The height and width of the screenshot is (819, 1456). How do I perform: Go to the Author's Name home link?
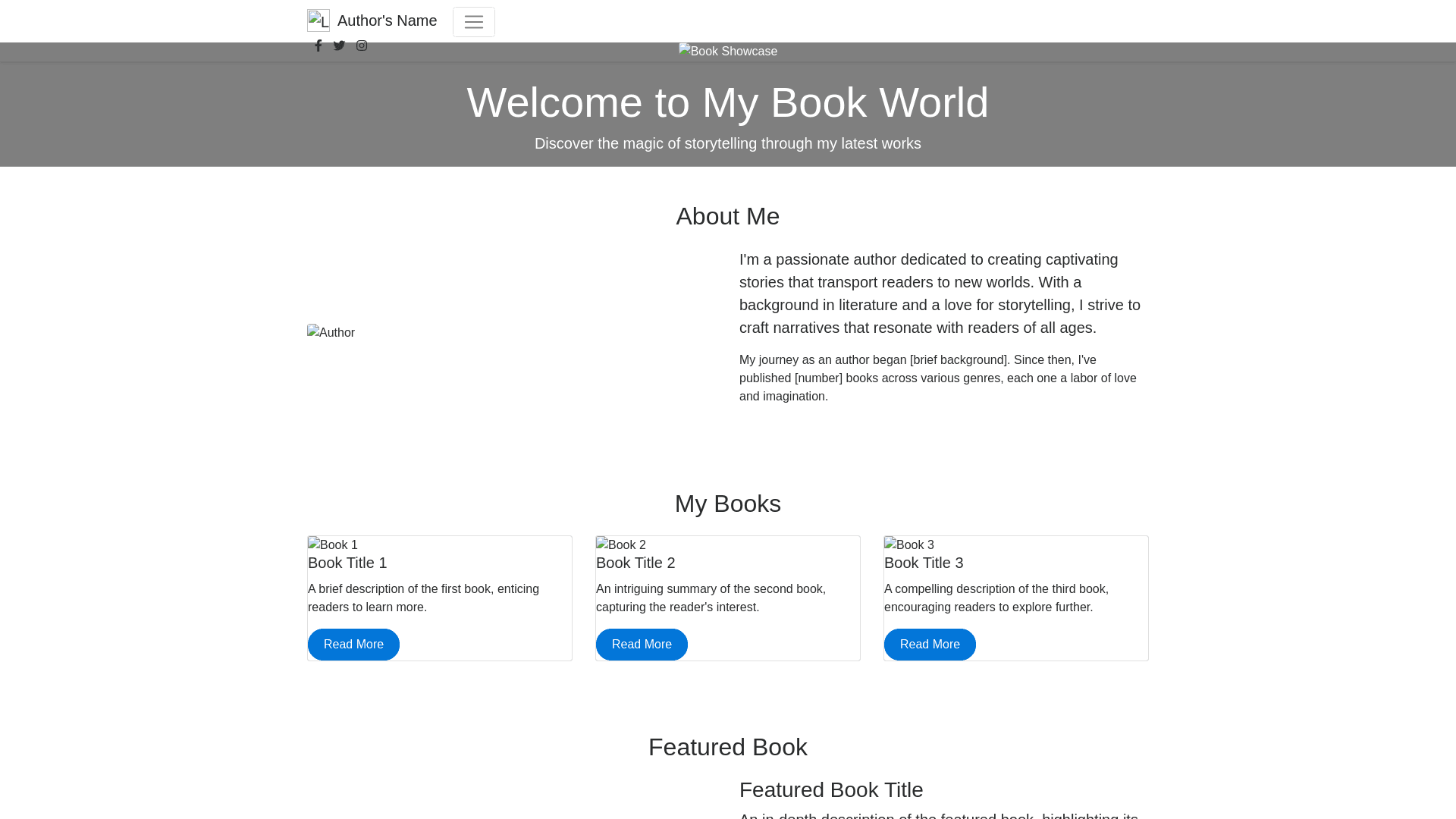pyautogui.click(x=387, y=20)
